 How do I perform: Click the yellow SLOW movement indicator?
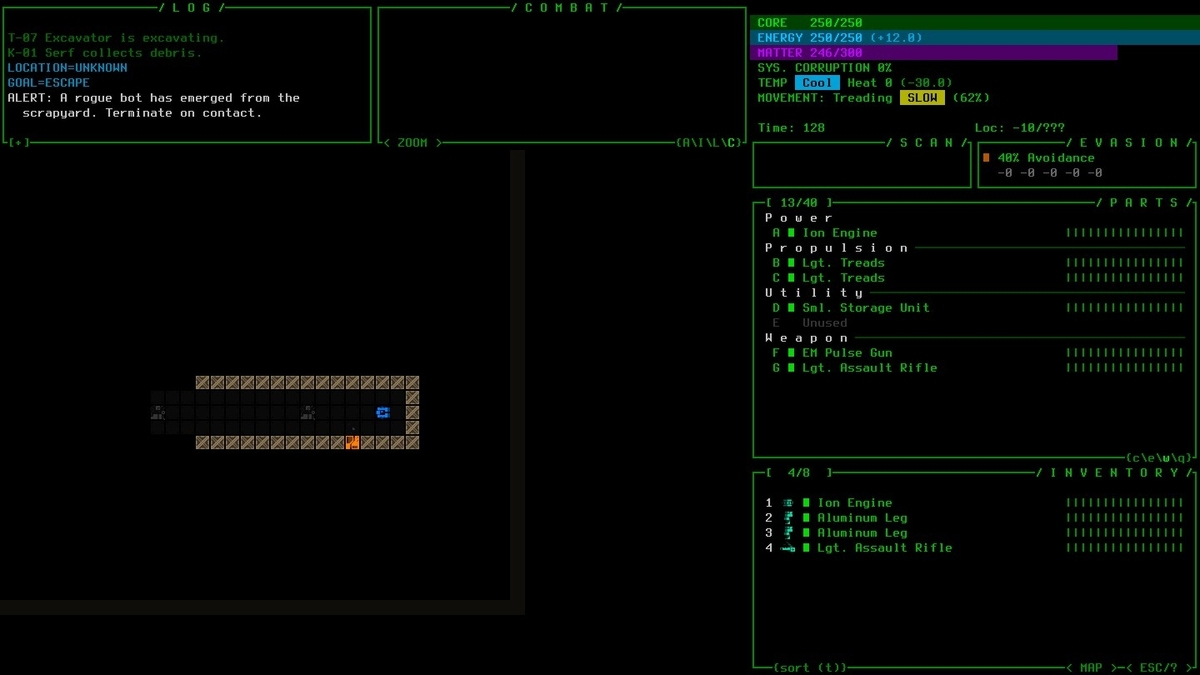click(x=922, y=98)
